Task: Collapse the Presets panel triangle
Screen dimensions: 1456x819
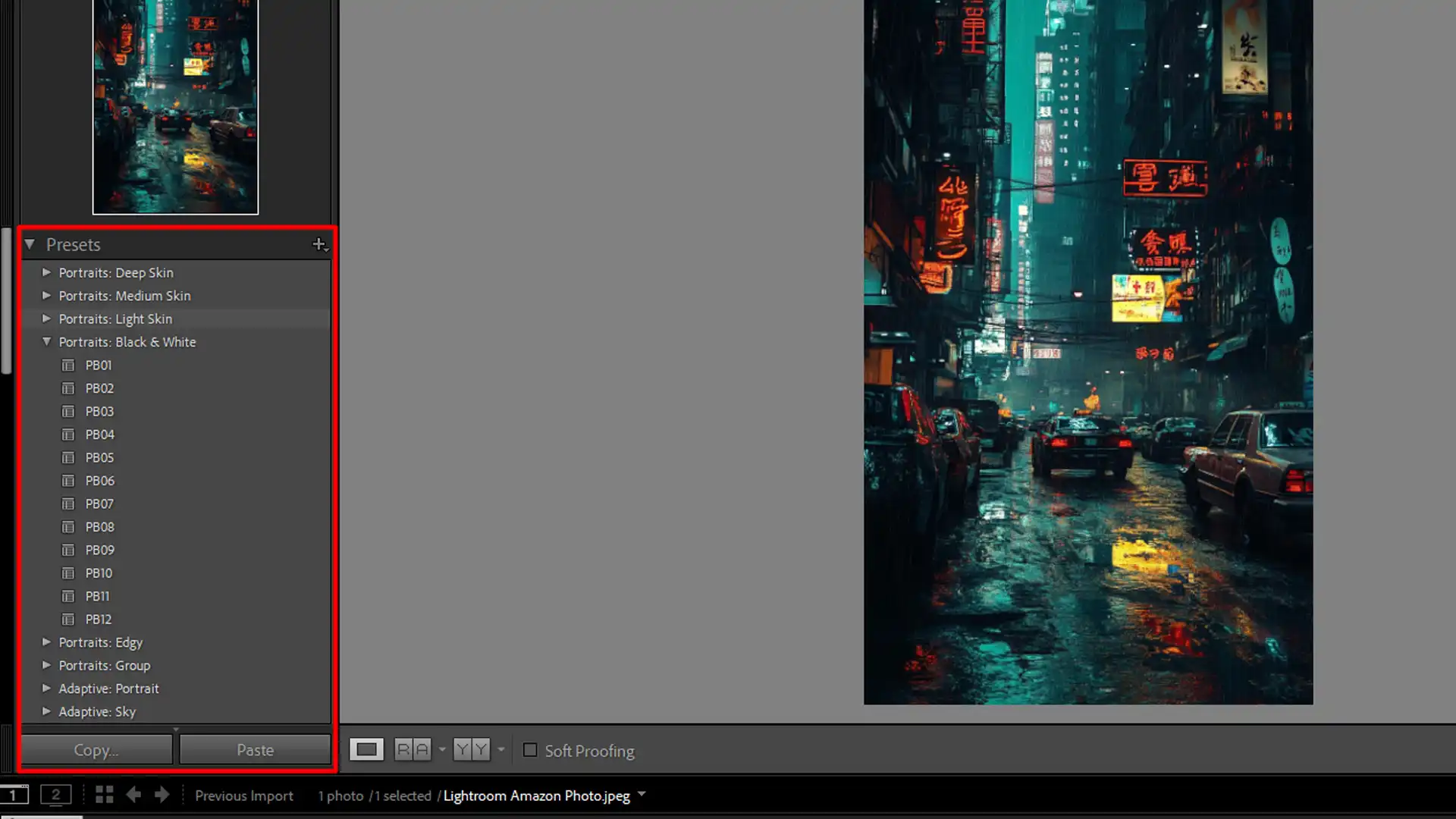Action: coord(30,244)
